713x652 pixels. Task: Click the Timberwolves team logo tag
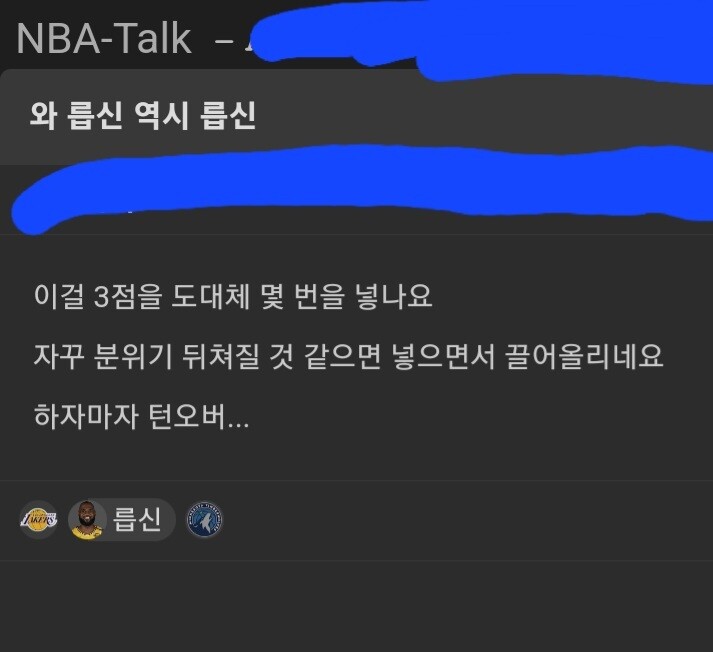click(205, 519)
